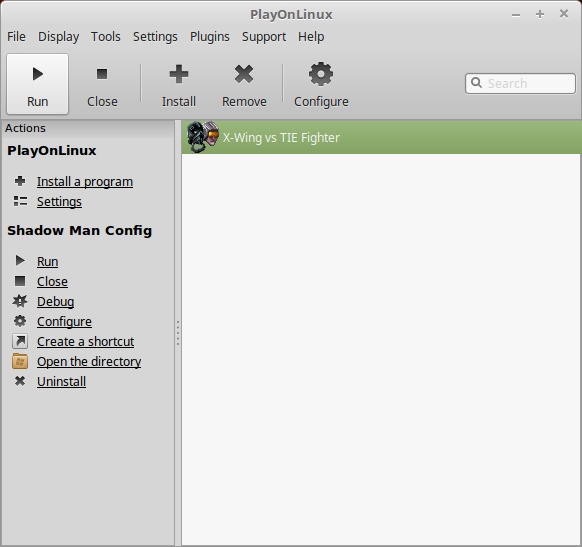Viewport: 582px width, 547px height.
Task: Select the X-Wing vs TIE Fighter row
Action: pos(381,137)
